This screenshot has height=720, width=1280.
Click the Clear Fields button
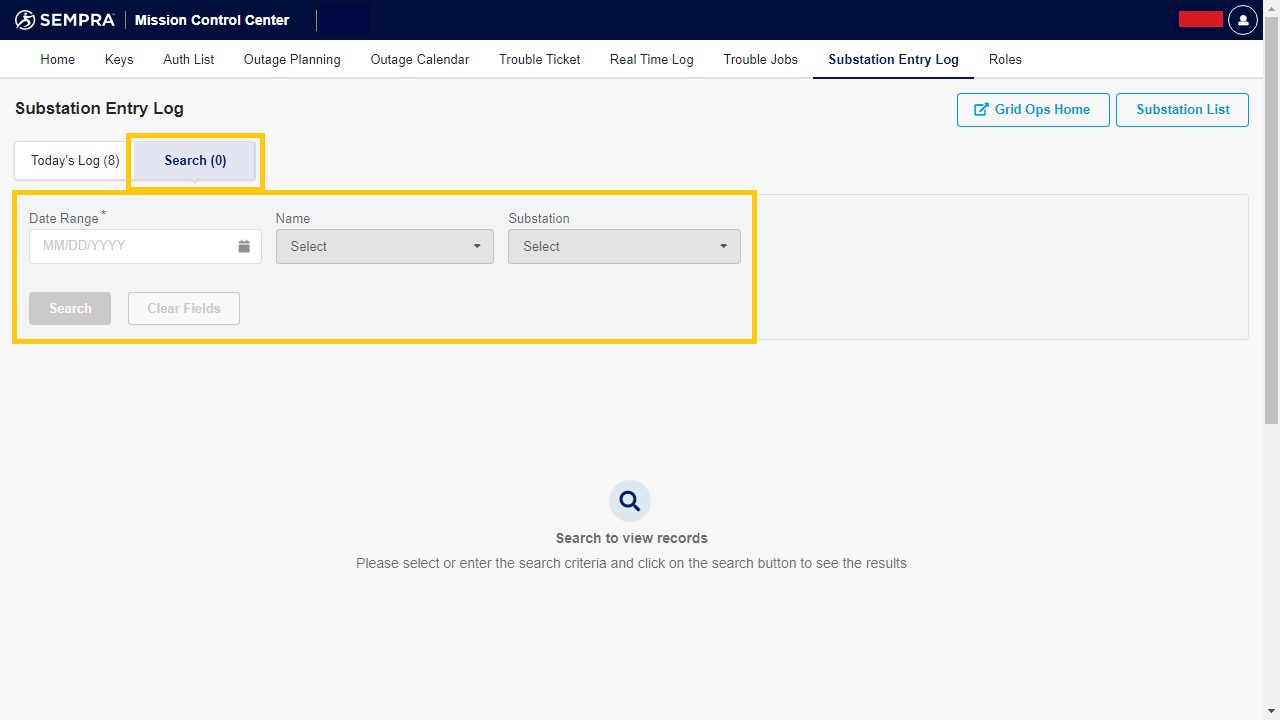coord(184,309)
